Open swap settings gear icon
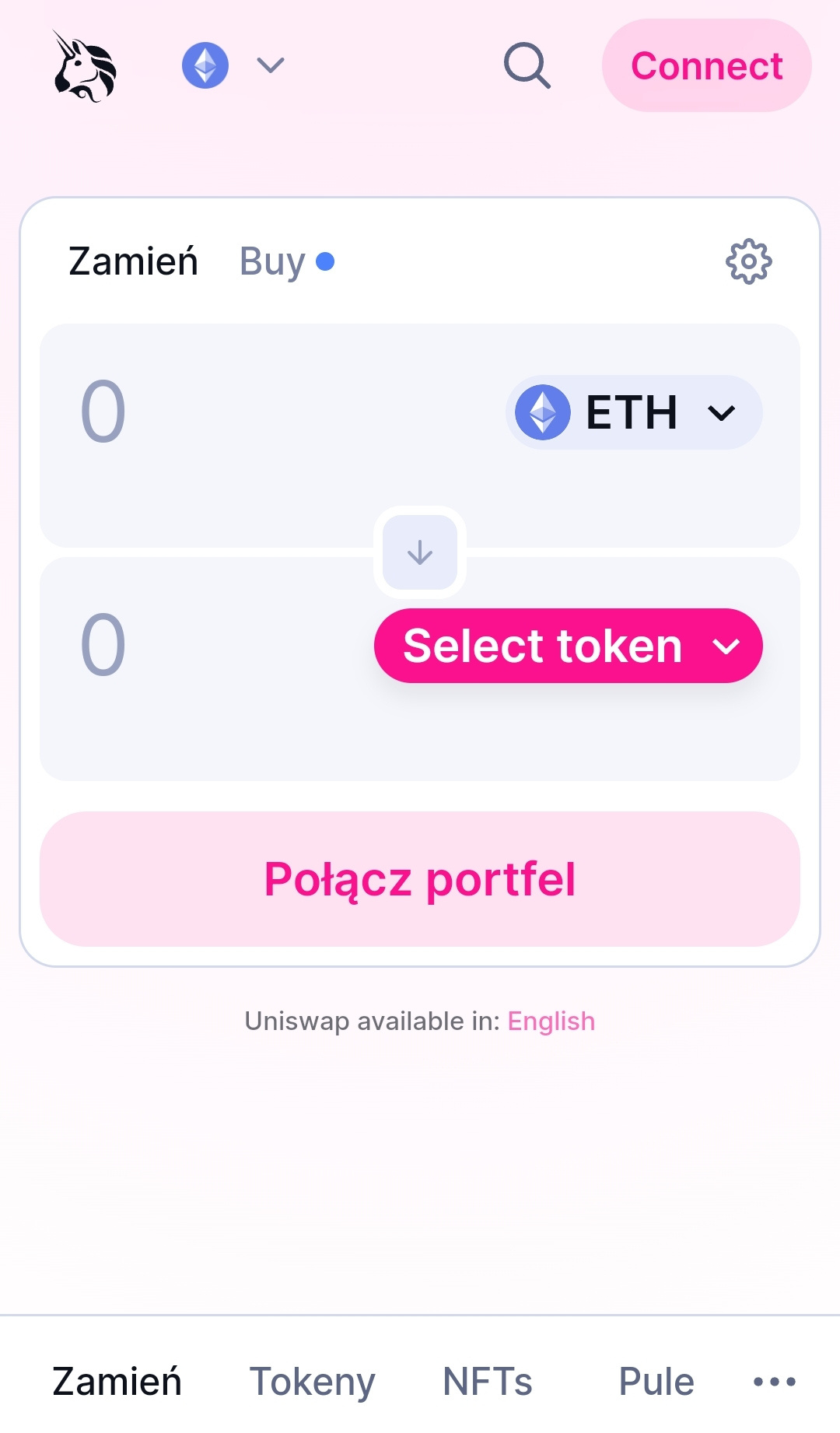 [748, 261]
